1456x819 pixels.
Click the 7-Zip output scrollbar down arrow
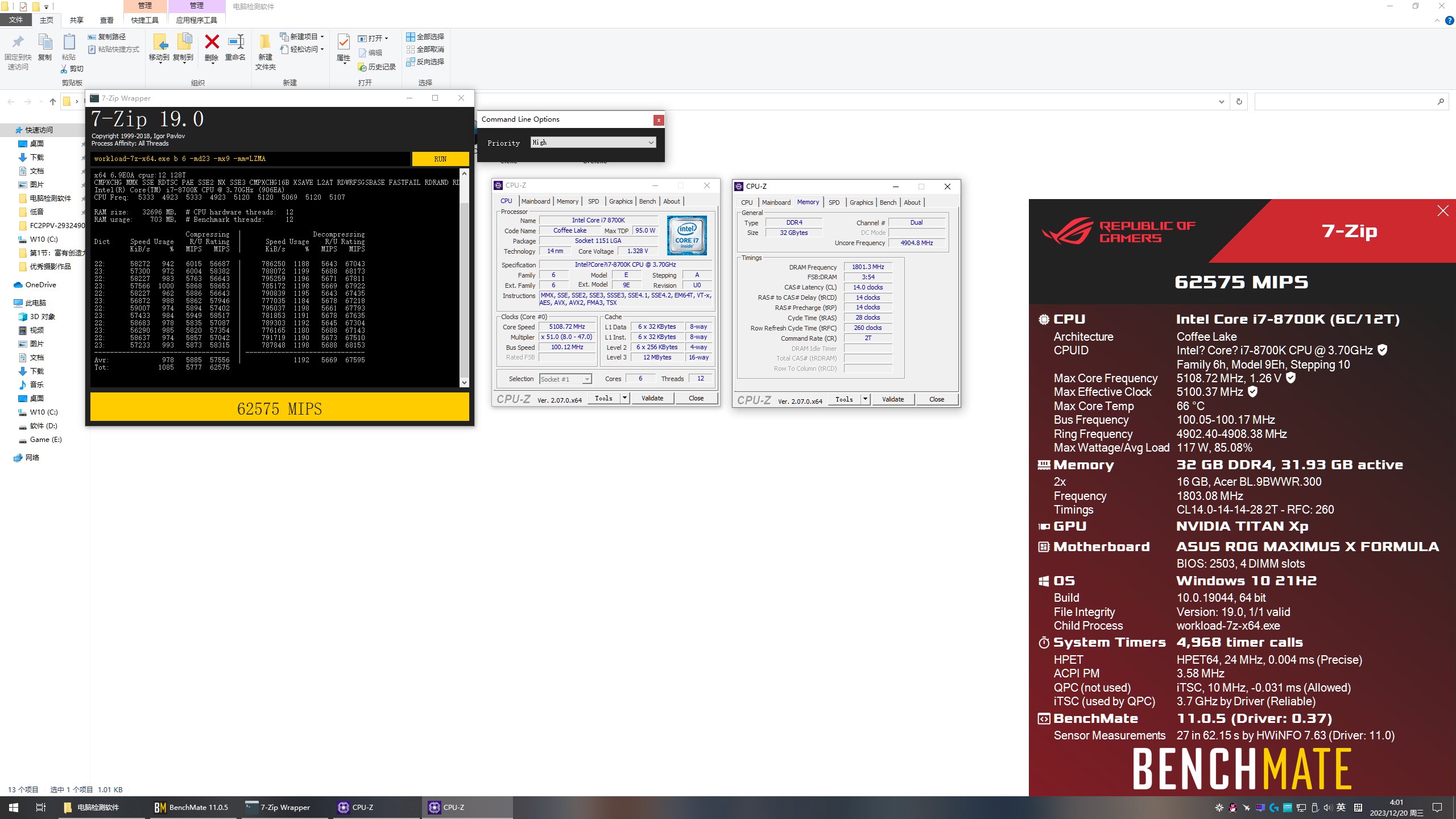(464, 383)
